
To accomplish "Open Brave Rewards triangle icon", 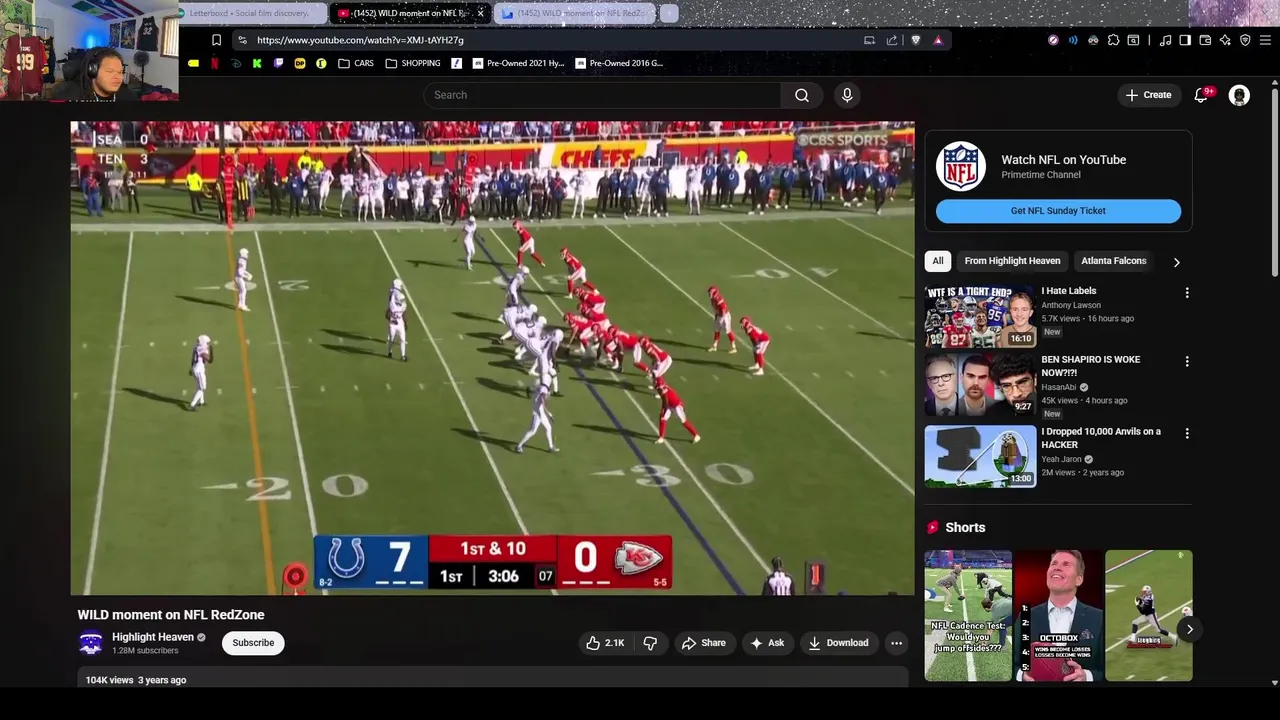I will (x=938, y=40).
